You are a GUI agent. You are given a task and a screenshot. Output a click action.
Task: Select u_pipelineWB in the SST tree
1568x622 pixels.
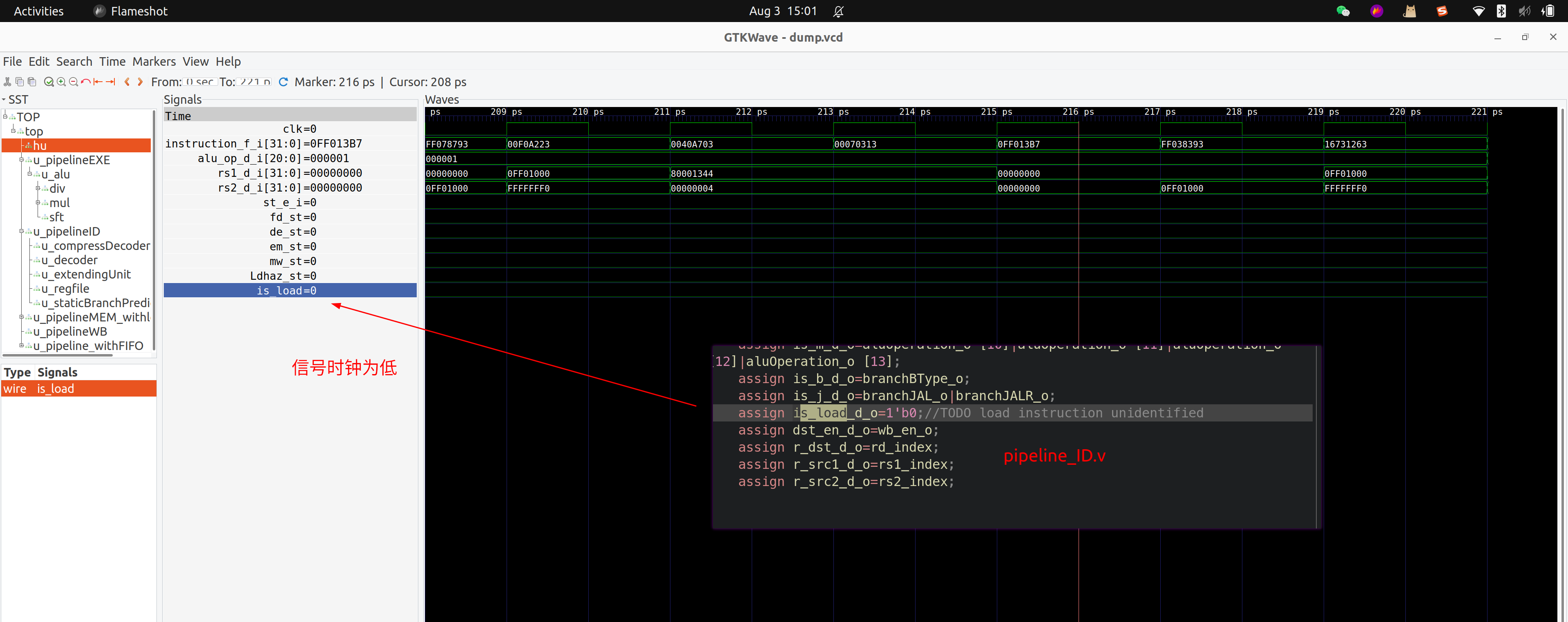click(x=70, y=331)
